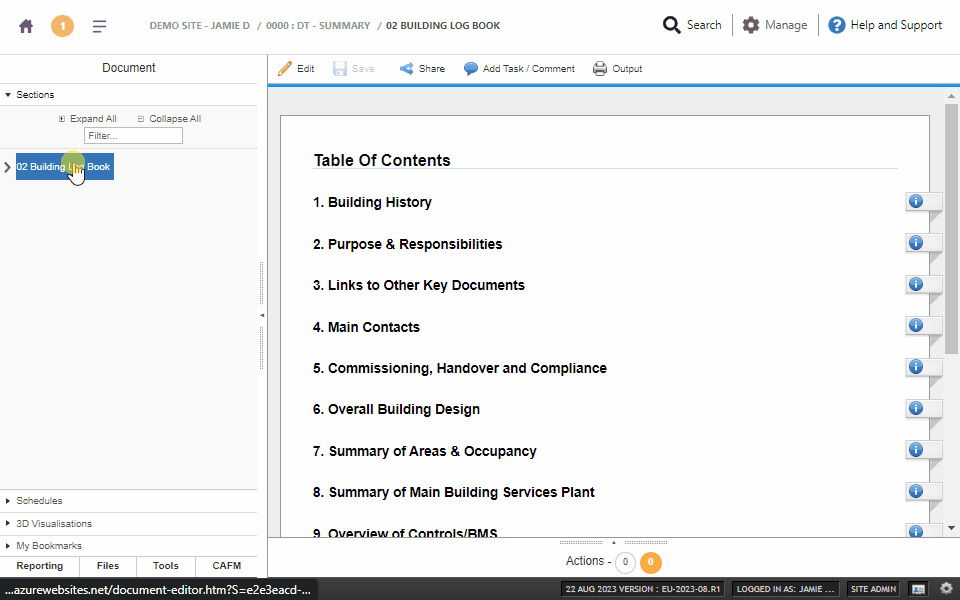960x600 pixels.
Task: Switch to the Reporting tab
Action: (40, 566)
